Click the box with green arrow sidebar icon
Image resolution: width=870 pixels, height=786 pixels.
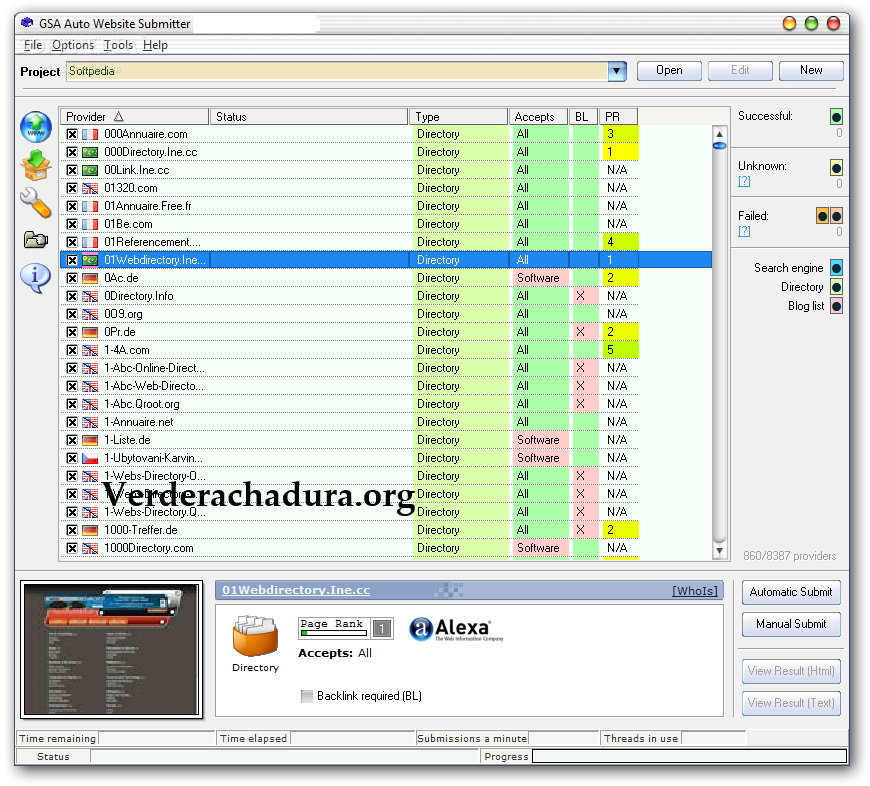point(36,165)
